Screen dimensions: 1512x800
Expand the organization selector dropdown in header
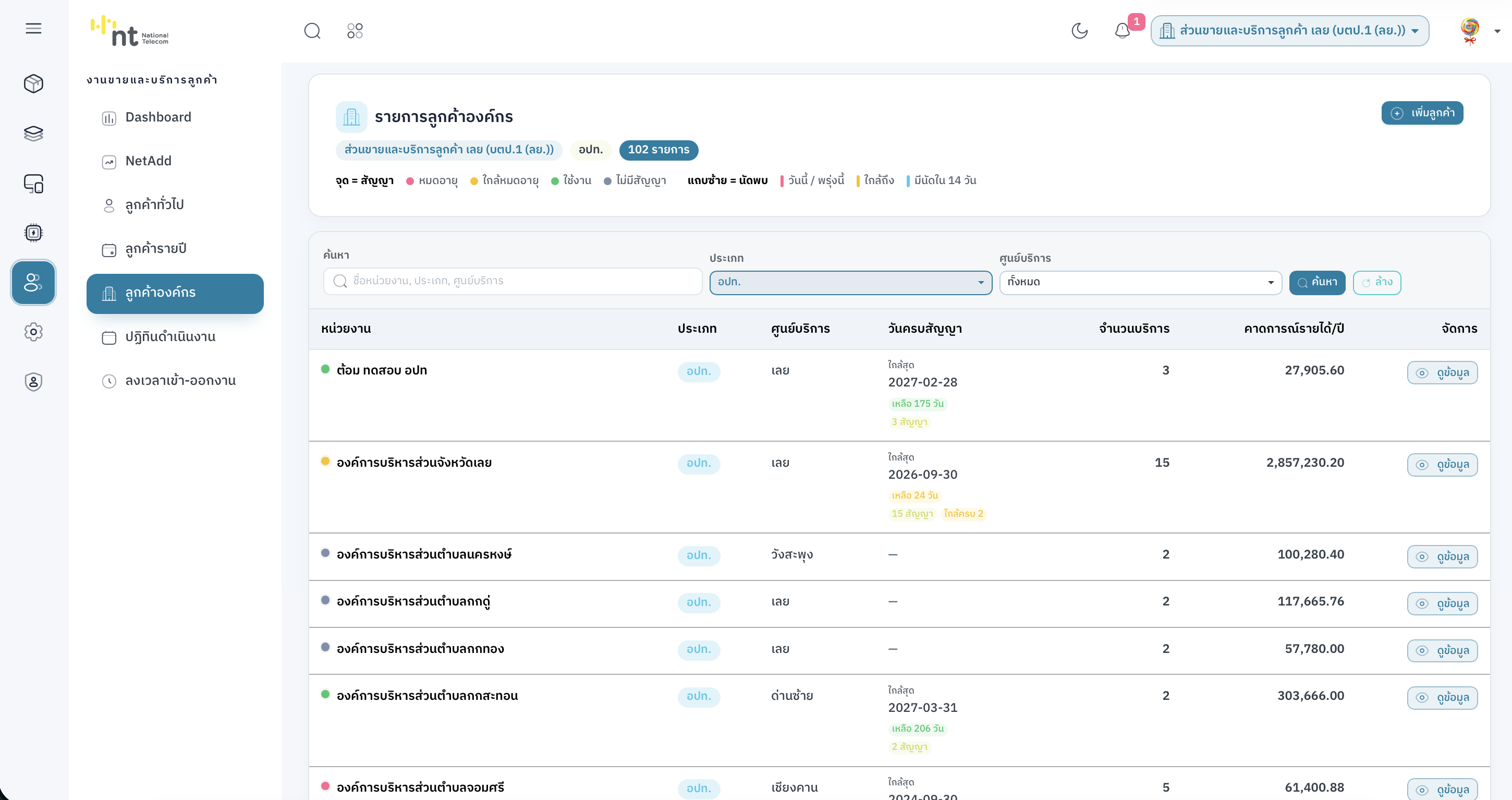(x=1289, y=31)
